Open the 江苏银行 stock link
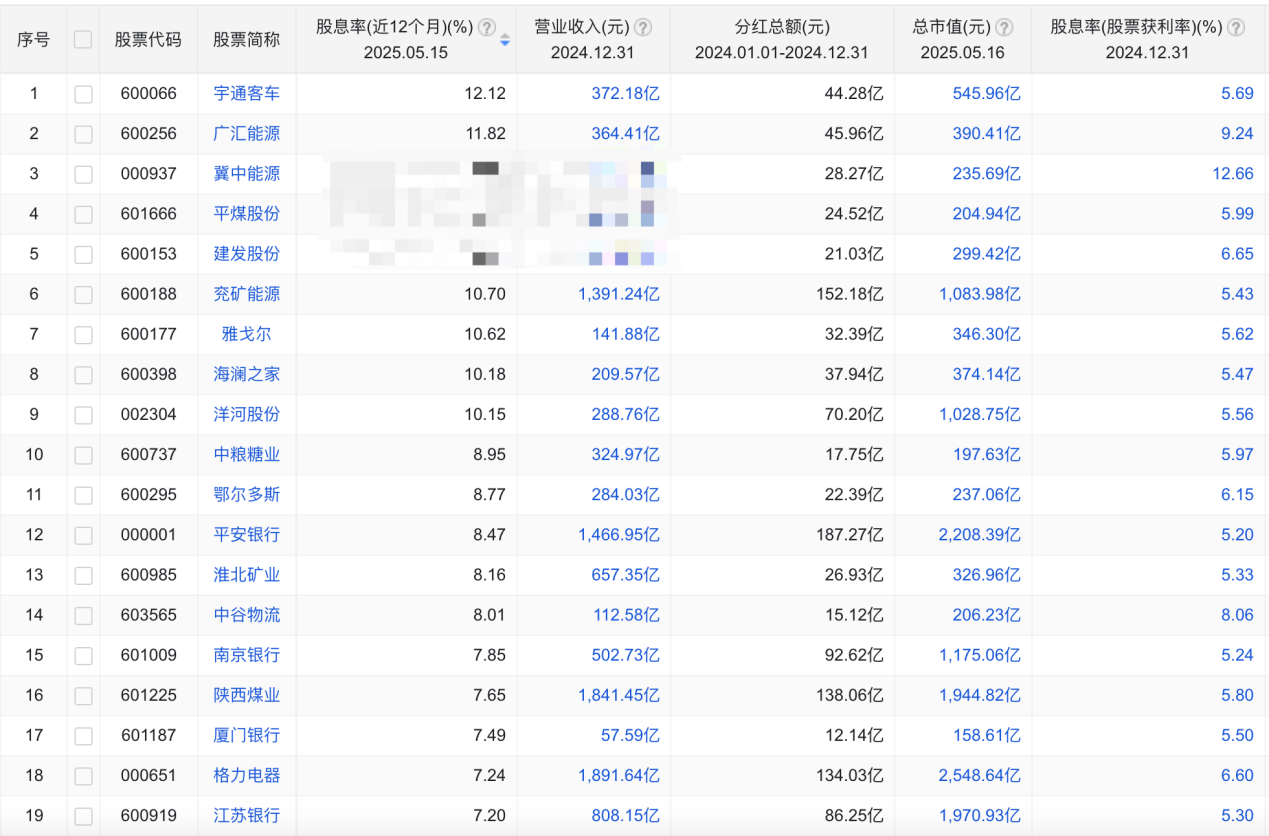This screenshot has height=836, width=1269. tap(247, 815)
